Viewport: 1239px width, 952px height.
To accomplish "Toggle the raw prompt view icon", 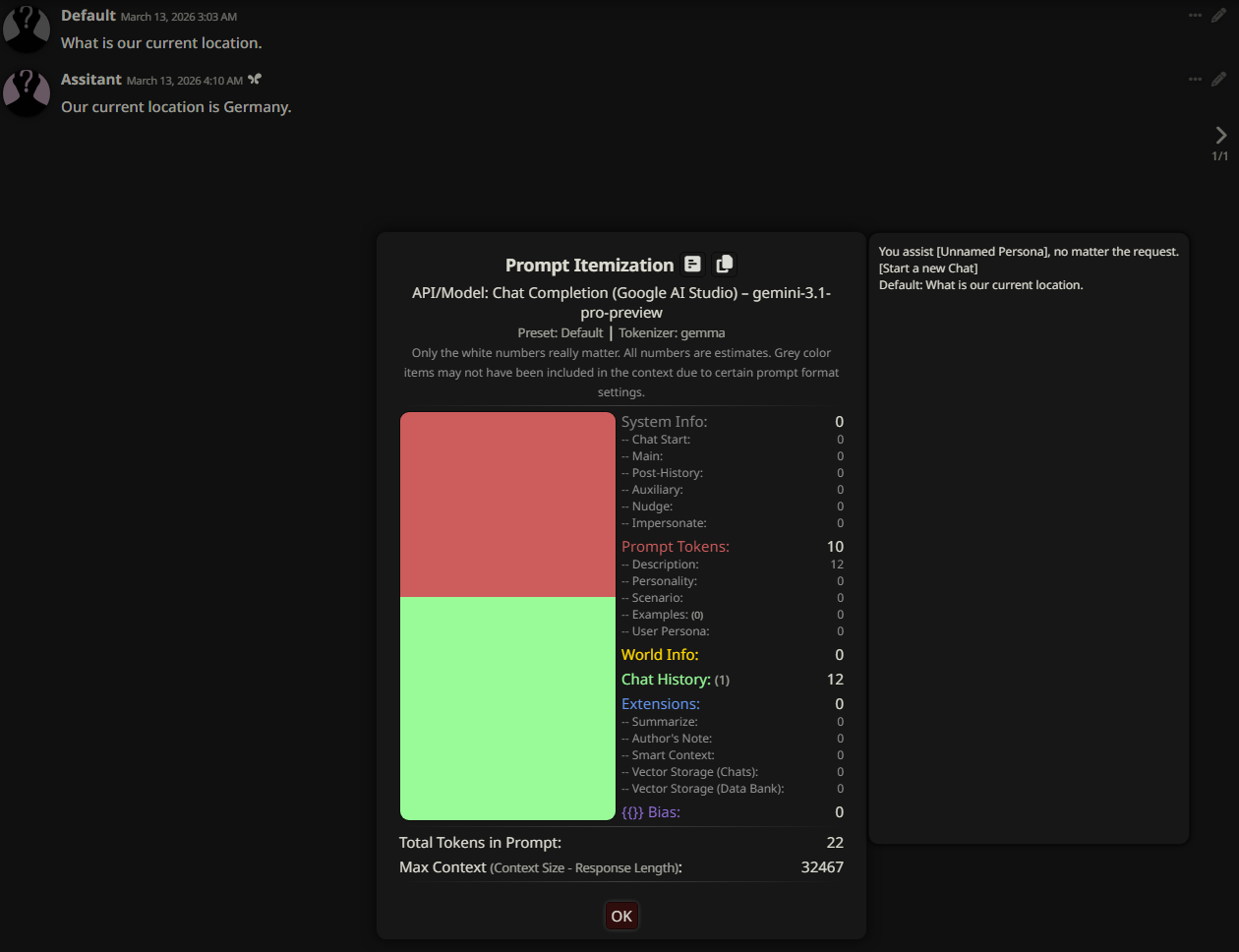I will click(693, 264).
